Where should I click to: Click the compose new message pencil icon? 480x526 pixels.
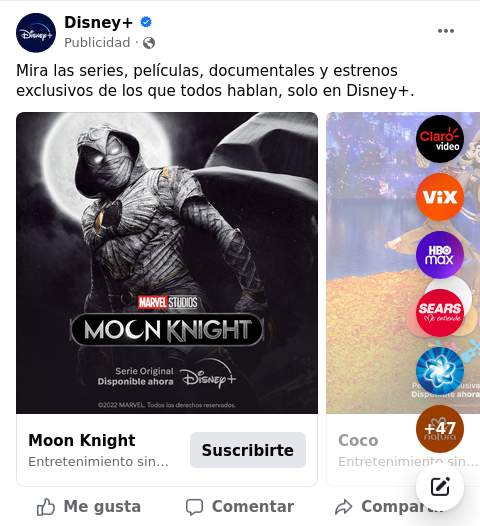pyautogui.click(x=440, y=487)
